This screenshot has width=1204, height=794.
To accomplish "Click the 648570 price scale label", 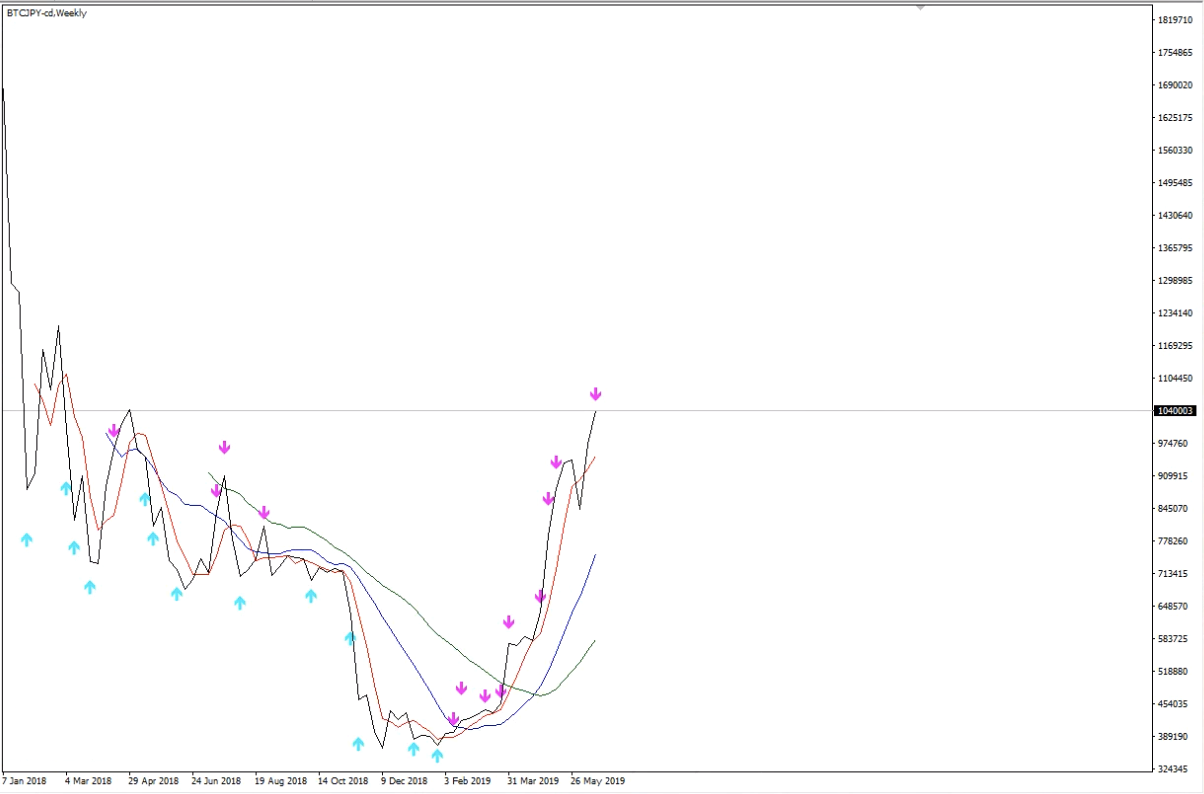I will coord(1171,607).
